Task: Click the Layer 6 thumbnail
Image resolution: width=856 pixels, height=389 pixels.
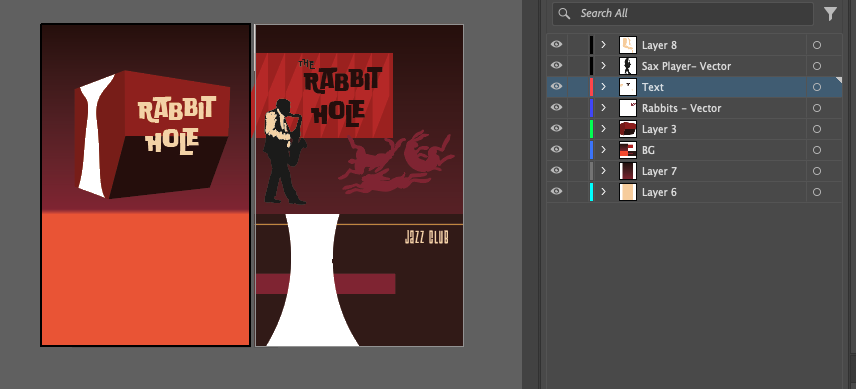Action: [628, 191]
